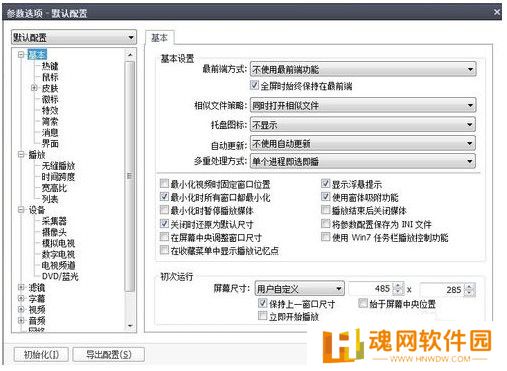Toggle 全屏时始终保持在最前端 checkbox

pyautogui.click(x=254, y=85)
